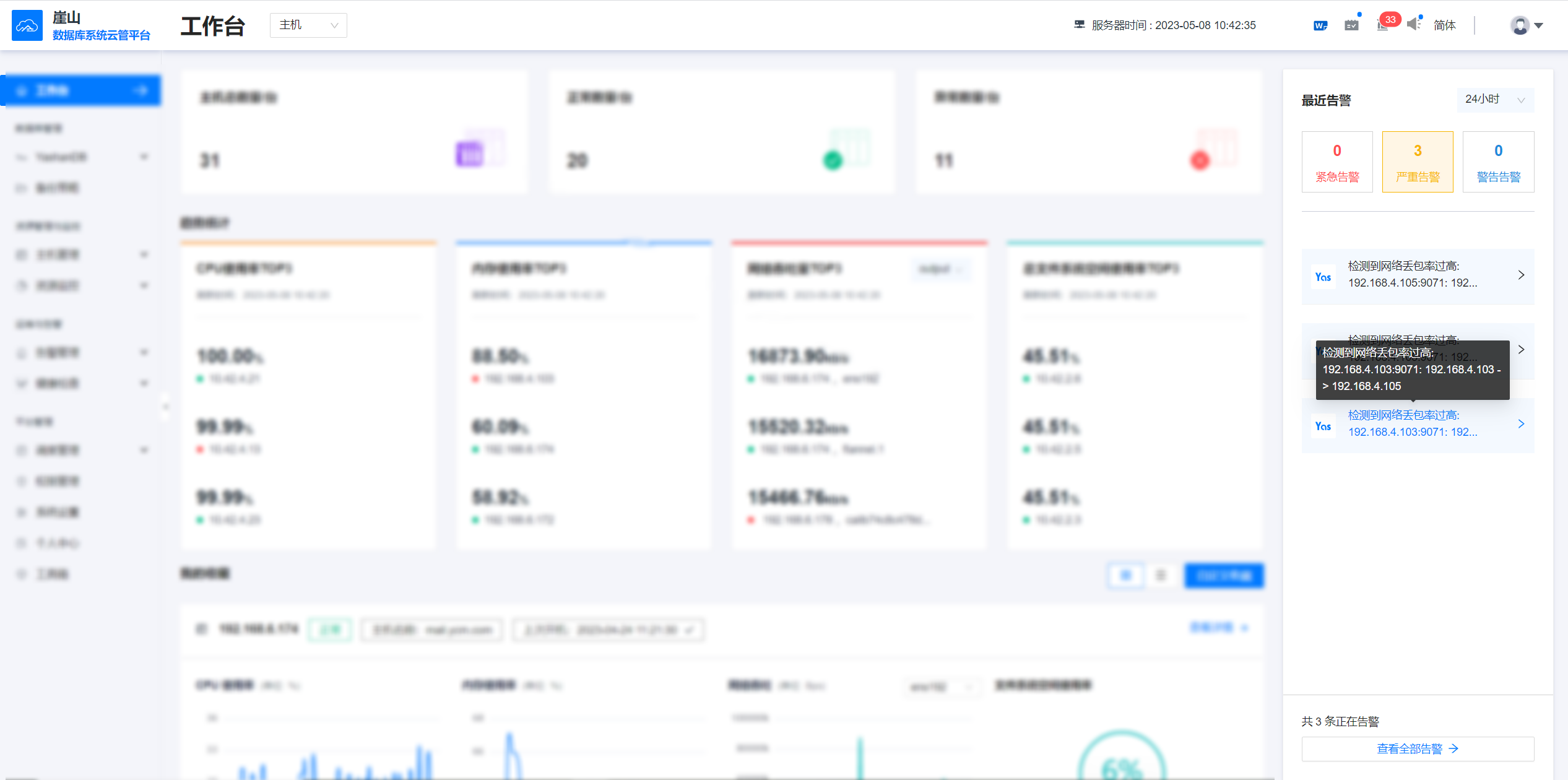This screenshot has height=780, width=1568.
Task: Expand chevron of 192.168.4.105:9071 alert
Action: [1521, 275]
